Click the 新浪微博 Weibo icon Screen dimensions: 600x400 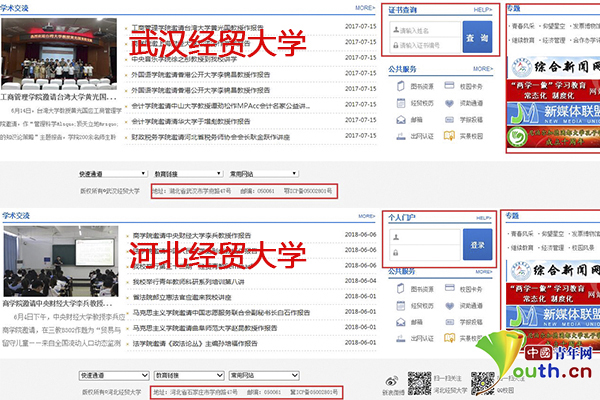tap(392, 381)
